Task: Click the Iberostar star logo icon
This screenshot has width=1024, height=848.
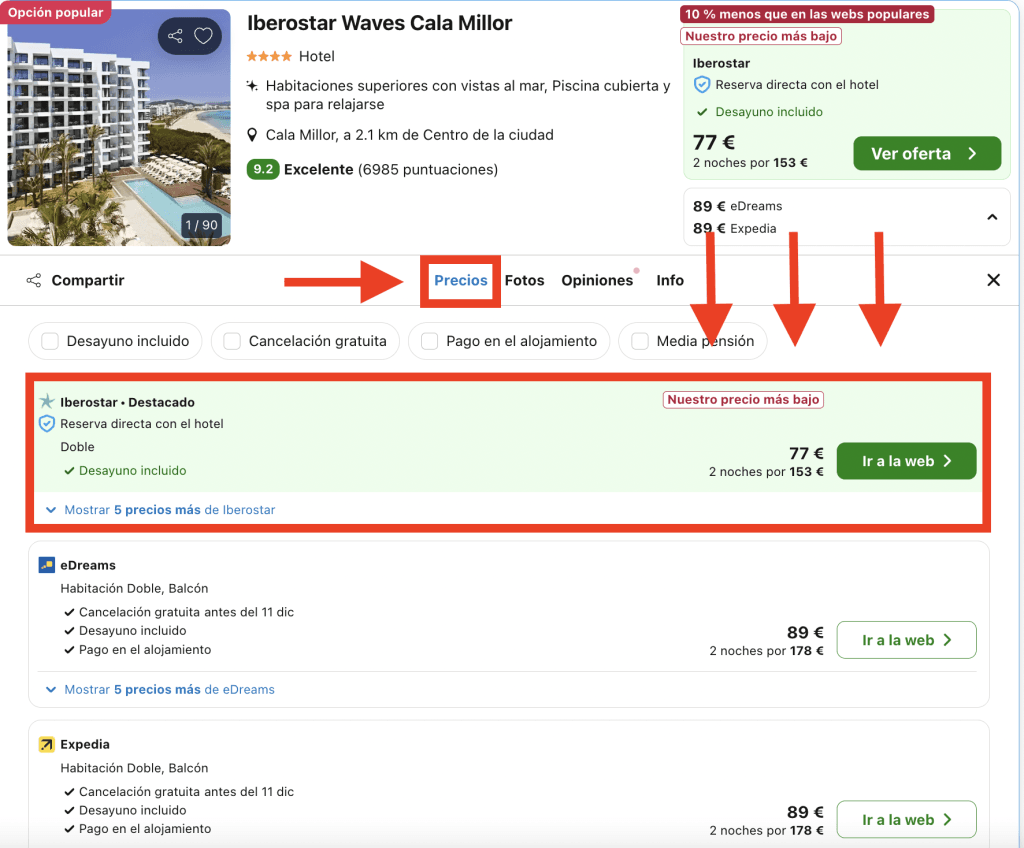Action: pos(46,402)
